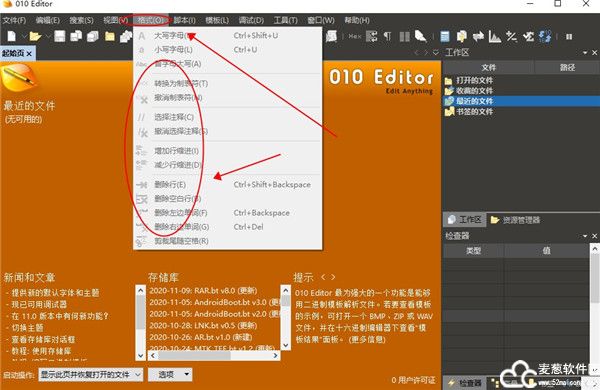
Task: Click the column mode icon
Action: (404, 36)
